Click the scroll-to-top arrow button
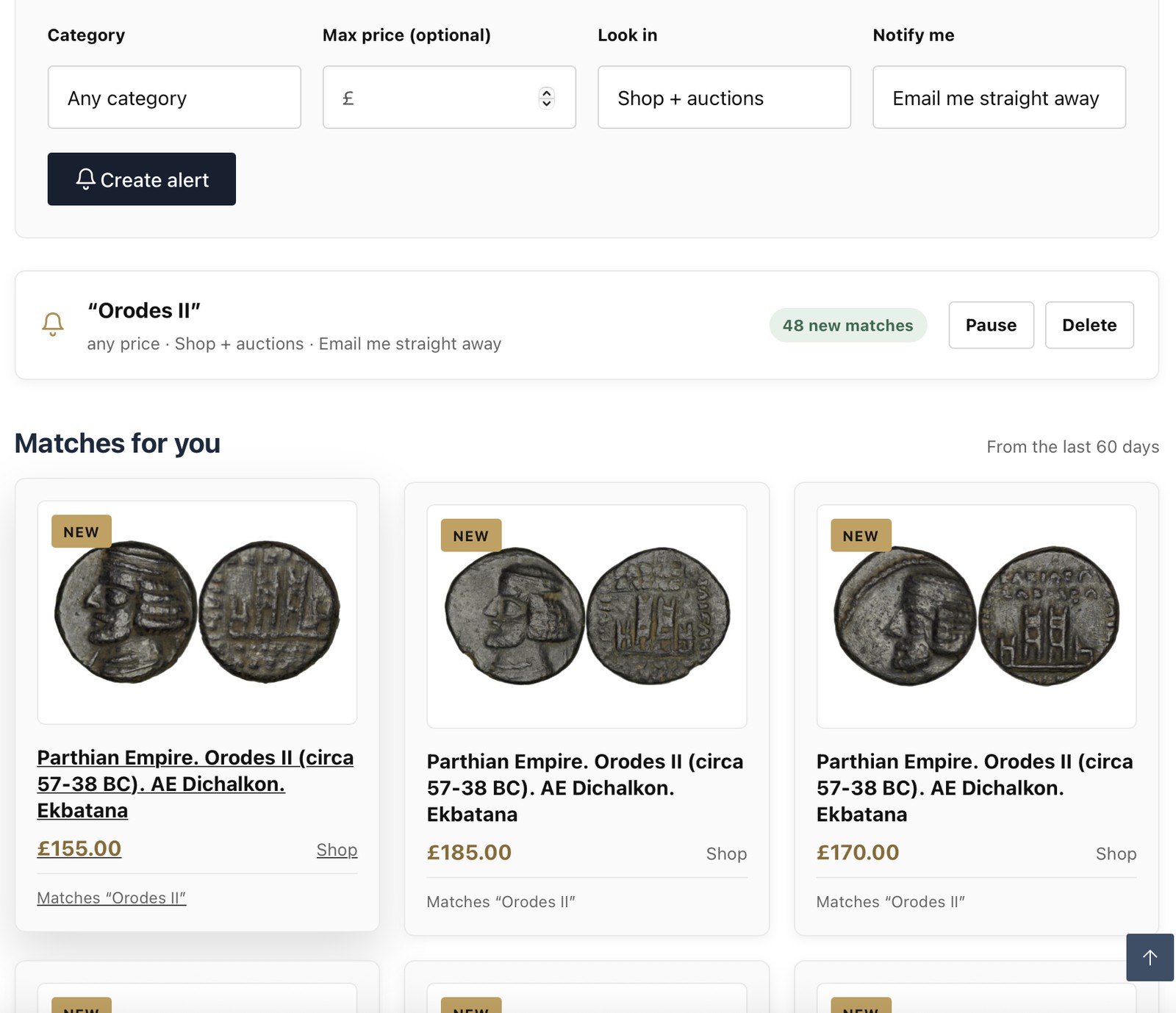Screen dimensions: 1176x1013 (1150, 957)
